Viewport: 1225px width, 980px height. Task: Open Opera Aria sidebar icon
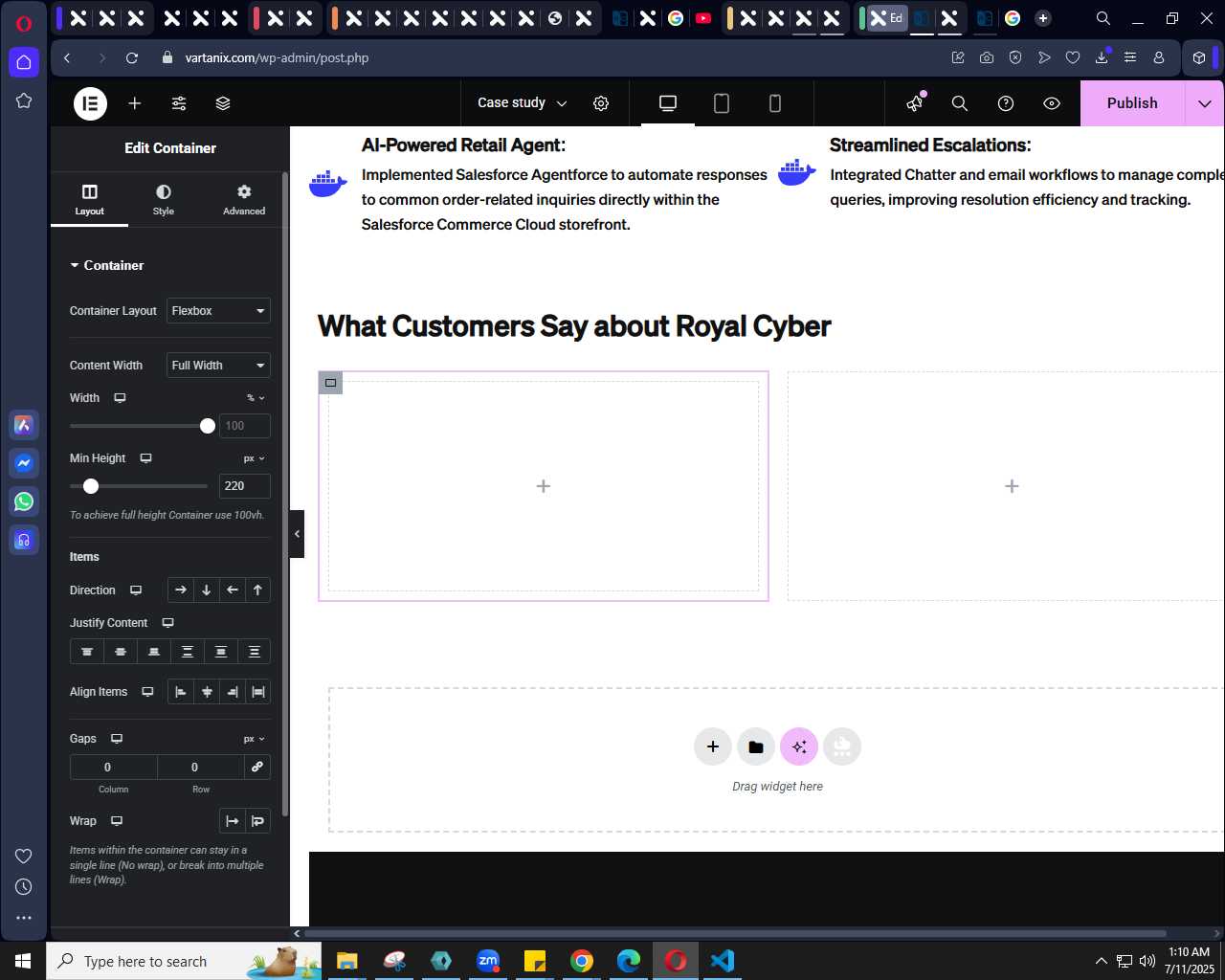pyautogui.click(x=24, y=425)
